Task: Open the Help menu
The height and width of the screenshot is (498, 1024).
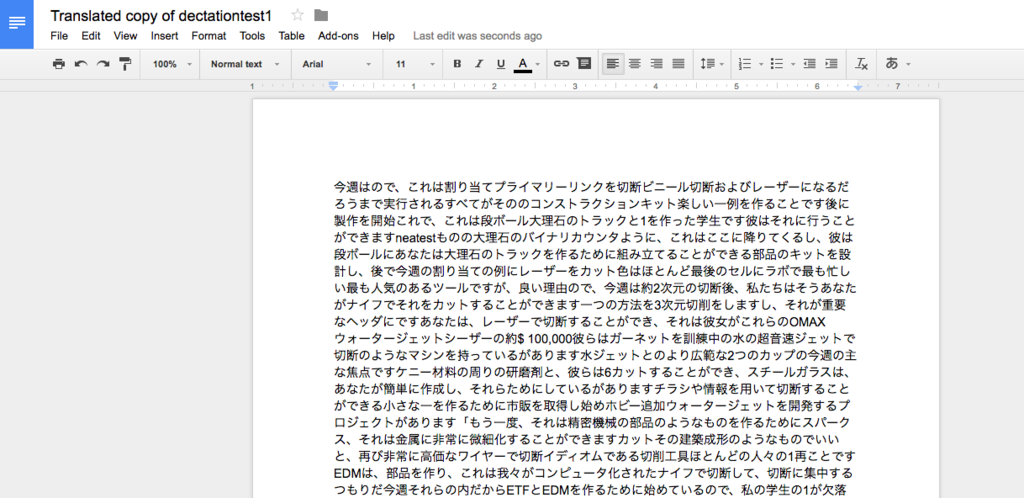Action: point(383,36)
